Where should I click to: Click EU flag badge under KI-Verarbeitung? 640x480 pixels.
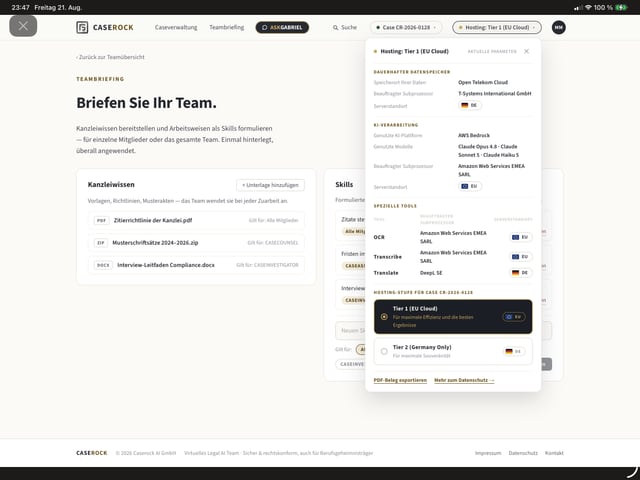click(x=469, y=186)
